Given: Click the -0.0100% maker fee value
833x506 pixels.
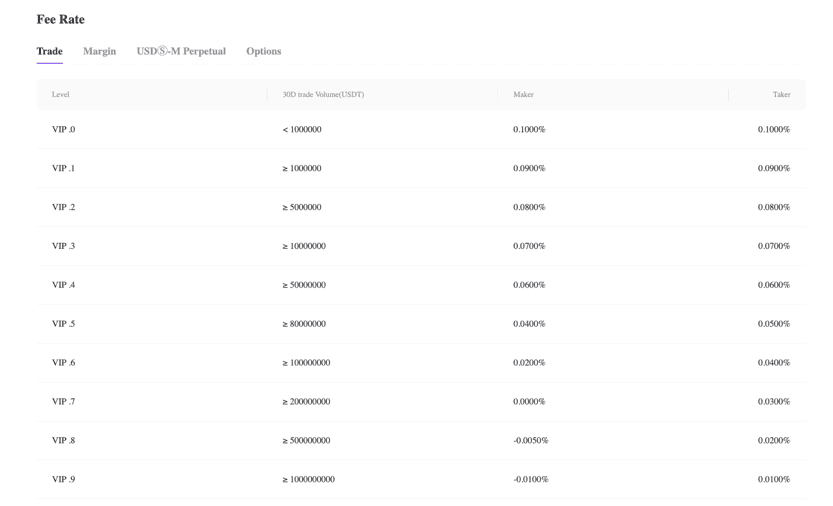Looking at the screenshot, I should [x=531, y=480].
